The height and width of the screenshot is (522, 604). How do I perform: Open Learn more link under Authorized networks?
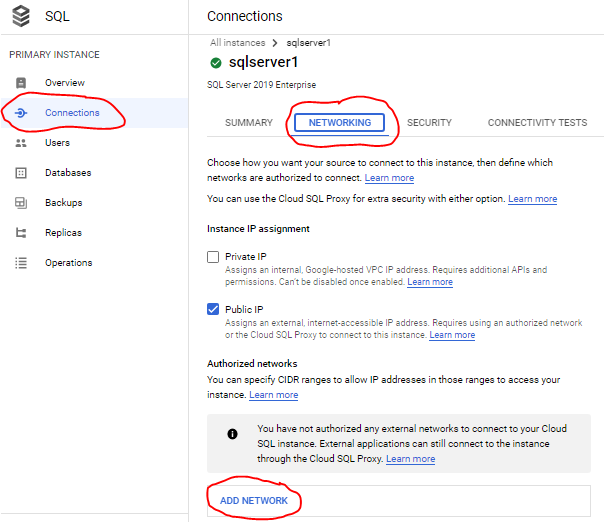point(273,395)
